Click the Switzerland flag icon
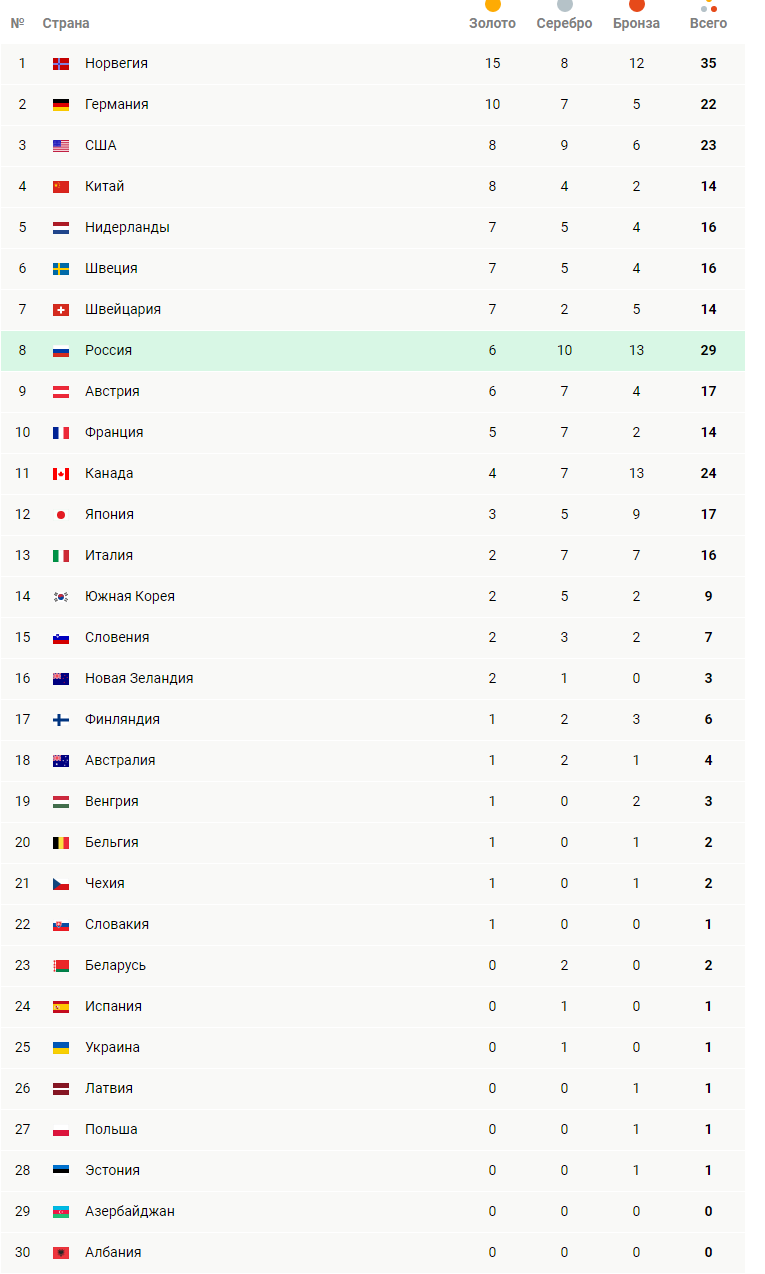This screenshot has width=765, height=1274. pyautogui.click(x=61, y=309)
